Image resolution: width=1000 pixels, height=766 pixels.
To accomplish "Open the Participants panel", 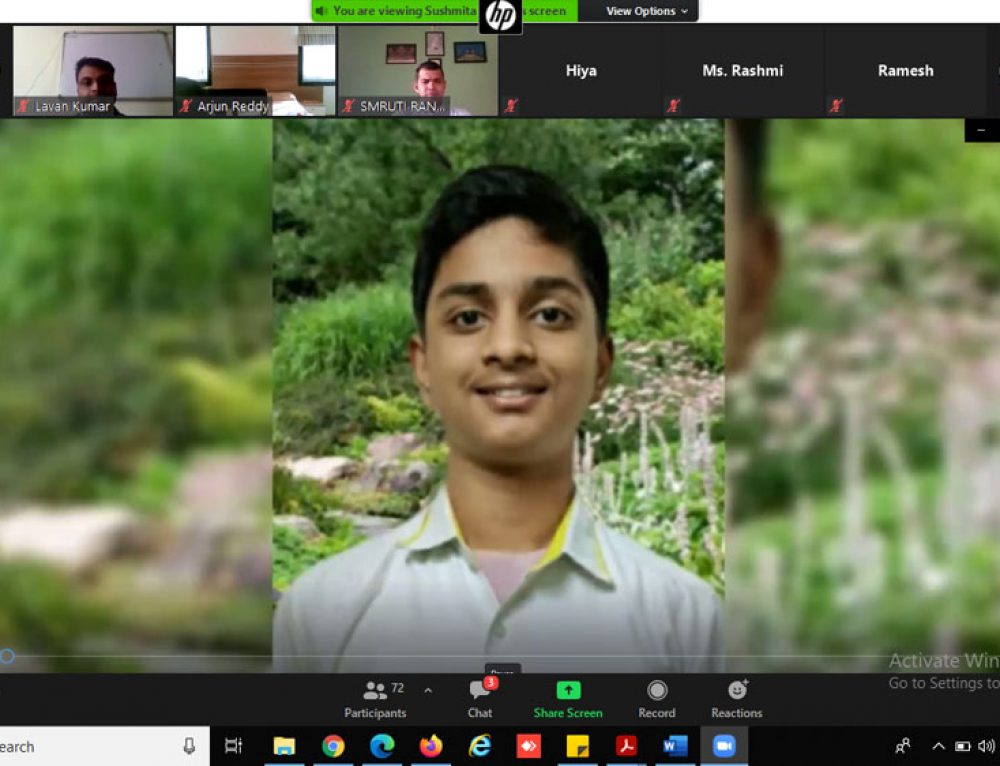I will (375, 699).
